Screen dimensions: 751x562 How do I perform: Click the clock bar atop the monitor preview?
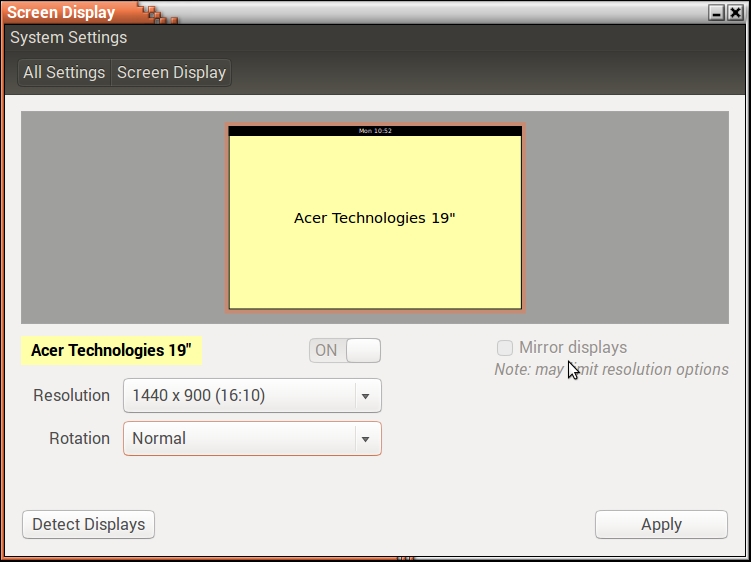pos(375,131)
